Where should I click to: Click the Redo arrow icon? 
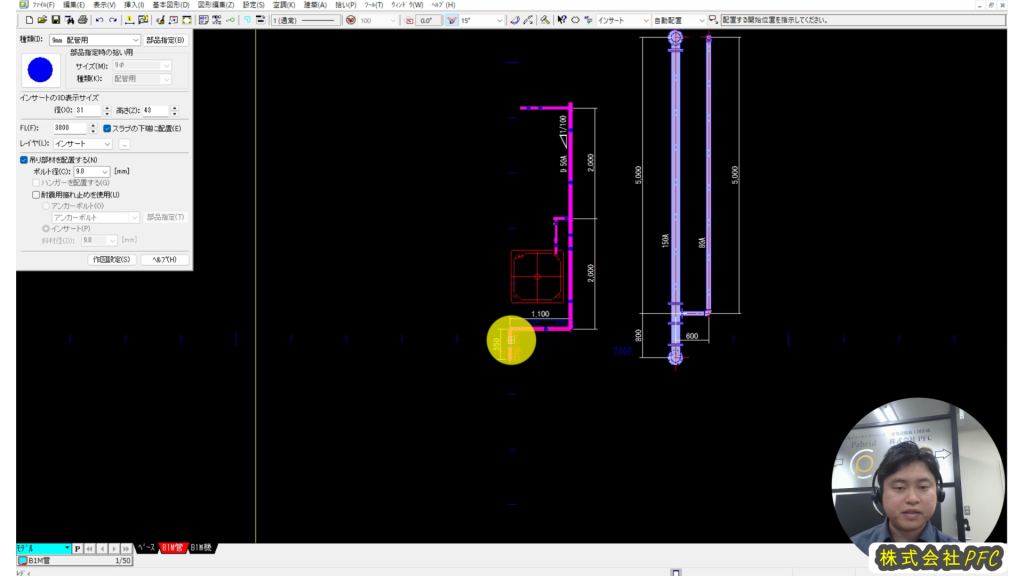coord(112,20)
